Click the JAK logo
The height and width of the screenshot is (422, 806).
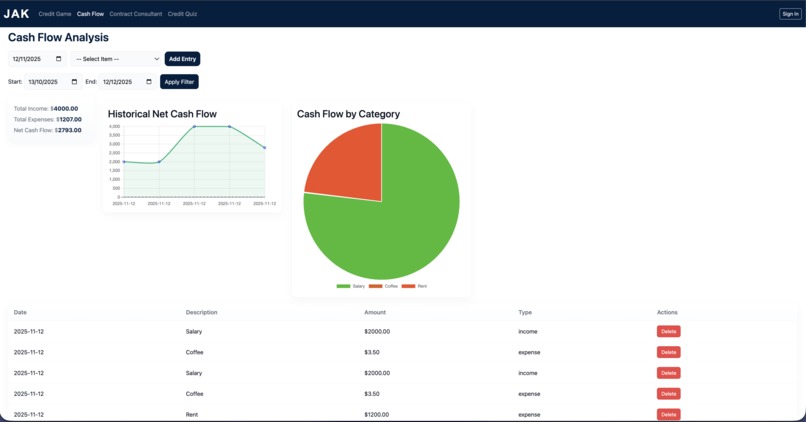(x=16, y=14)
